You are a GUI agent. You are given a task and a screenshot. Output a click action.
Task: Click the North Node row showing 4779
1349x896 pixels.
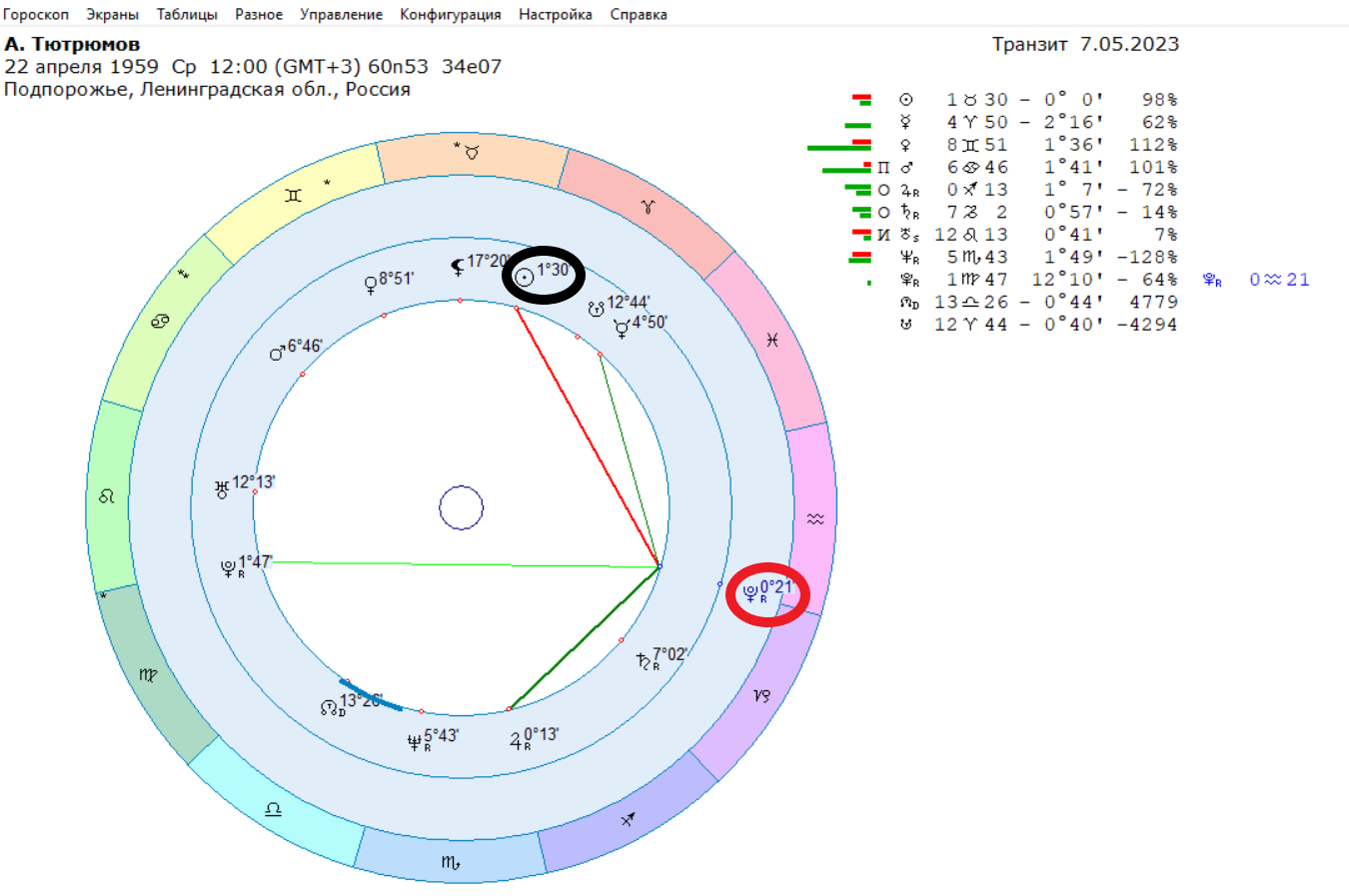(x=1039, y=302)
